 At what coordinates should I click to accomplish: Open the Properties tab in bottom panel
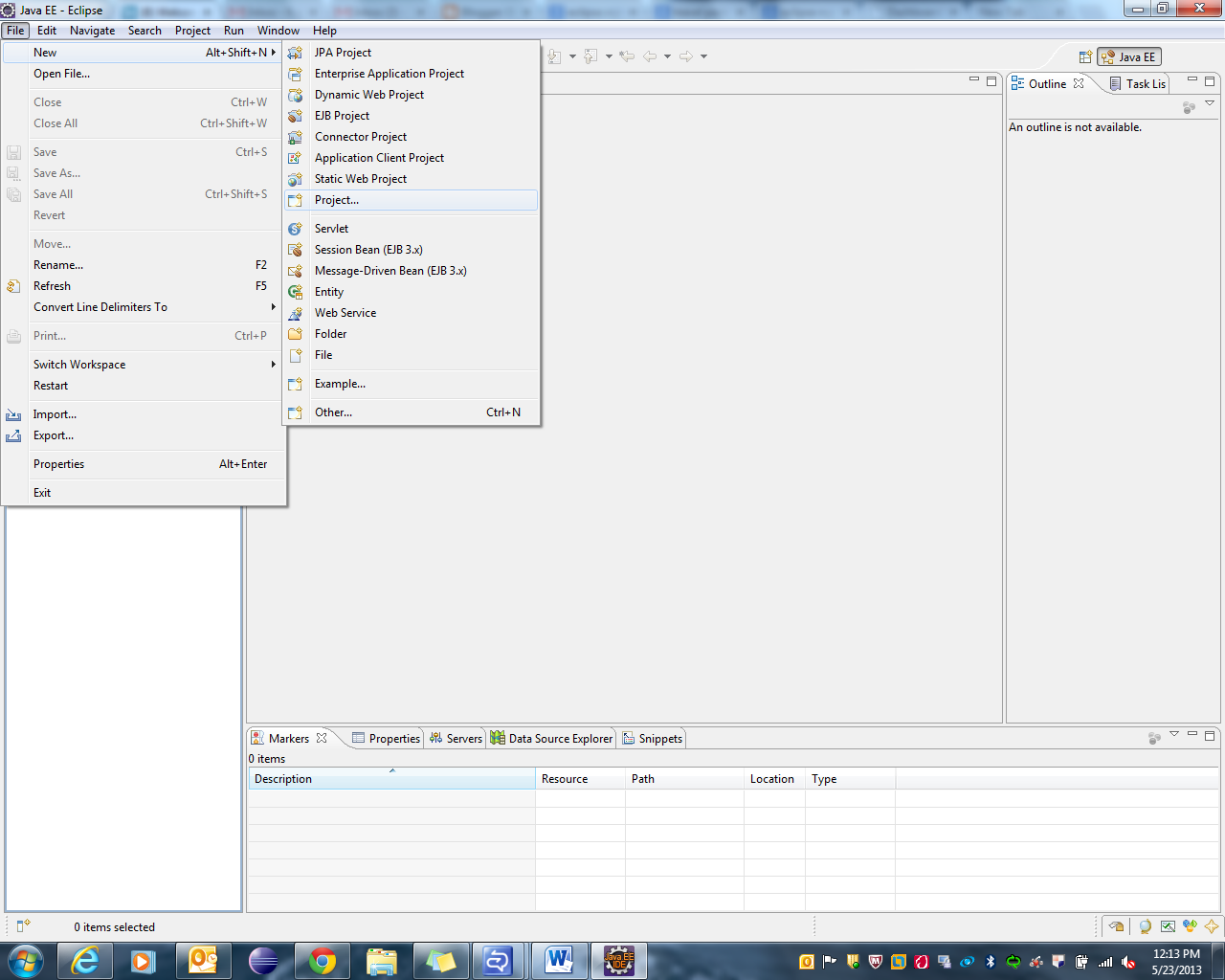coord(386,738)
